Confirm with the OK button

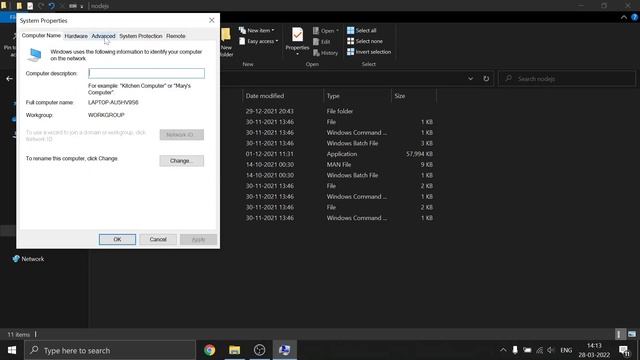coord(117,239)
